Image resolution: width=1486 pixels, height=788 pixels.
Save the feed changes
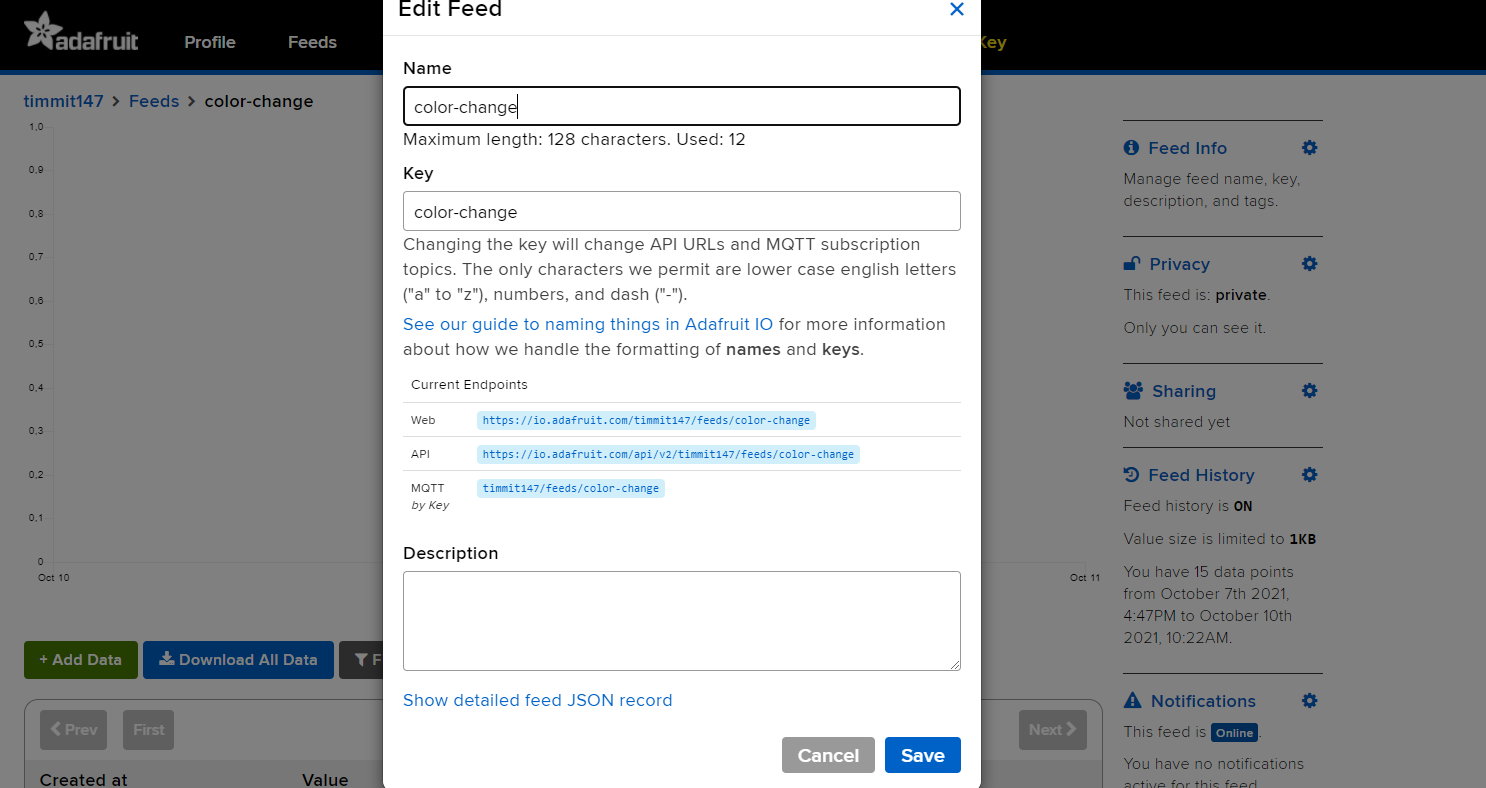point(923,755)
